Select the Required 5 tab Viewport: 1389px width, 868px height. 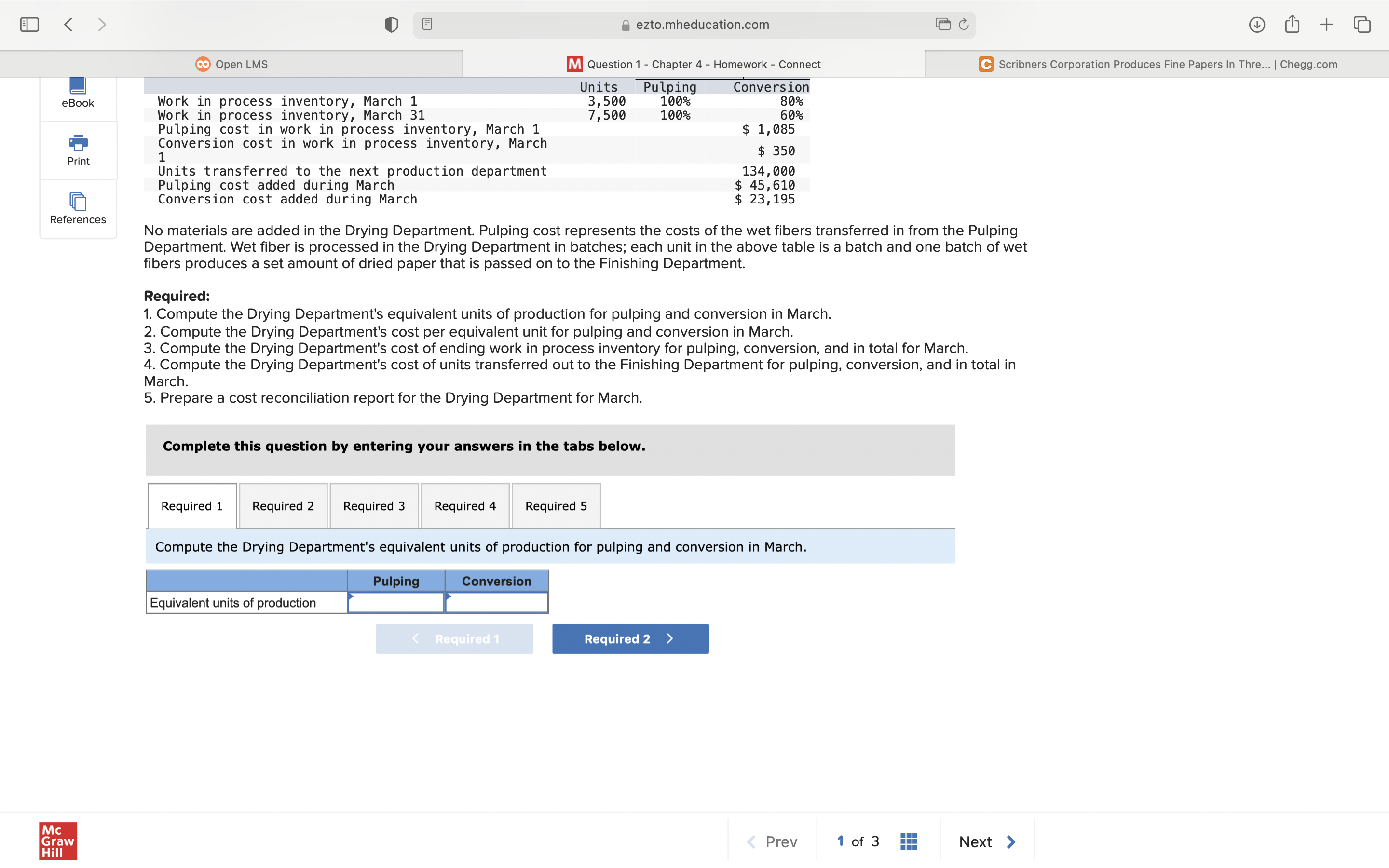(x=556, y=506)
